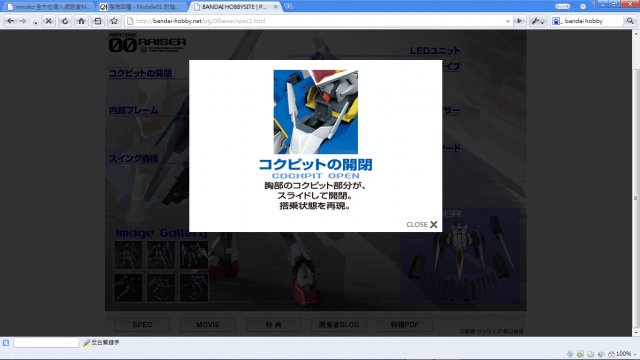Open the LEDユニット link
The height and width of the screenshot is (360, 640).
coord(435,51)
